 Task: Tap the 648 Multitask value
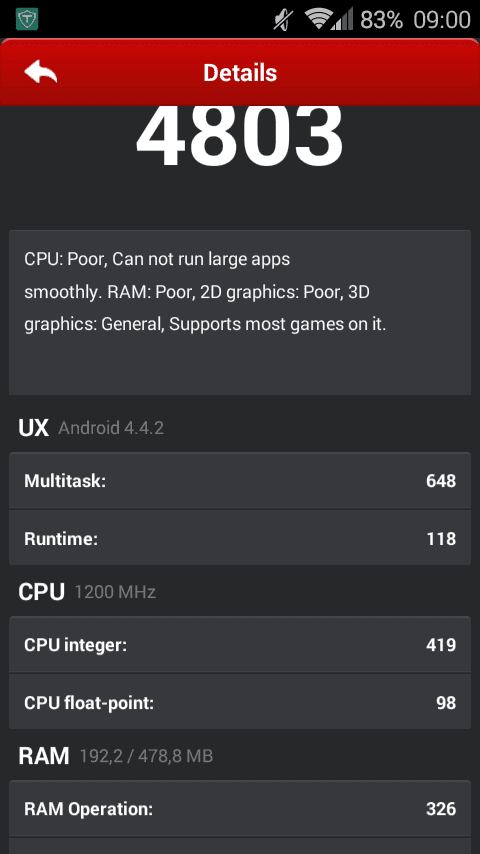pos(441,480)
